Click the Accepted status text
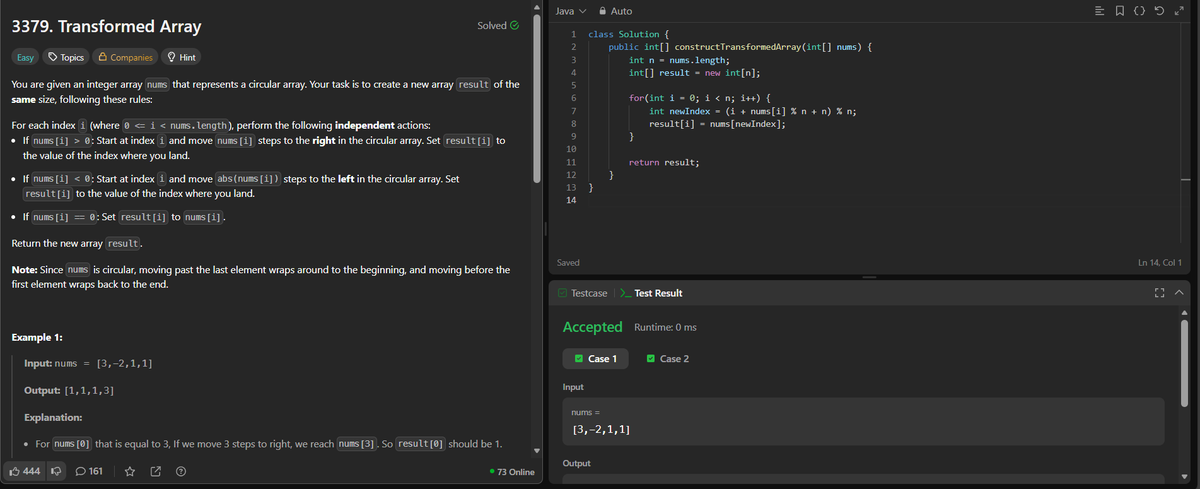Image resolution: width=1200 pixels, height=489 pixels. pos(593,327)
